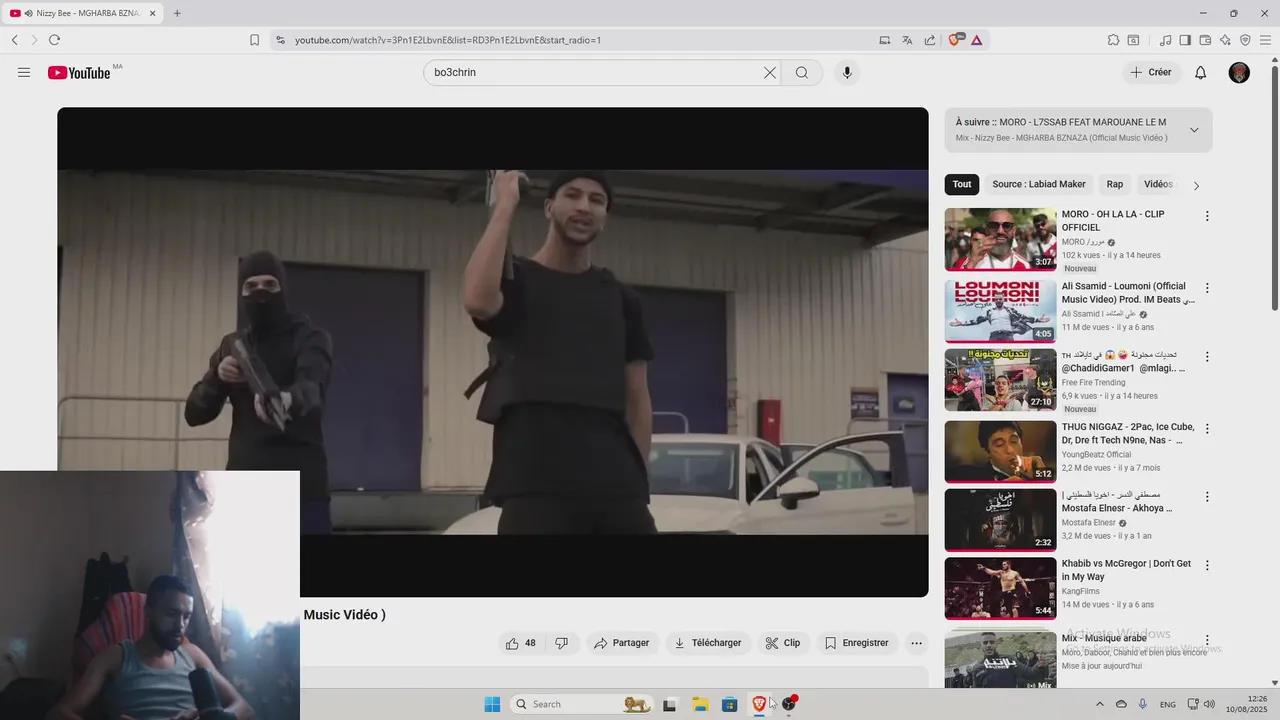Open Mostafa Elnesr video thumbnail
1280x720 pixels.
pyautogui.click(x=1000, y=520)
